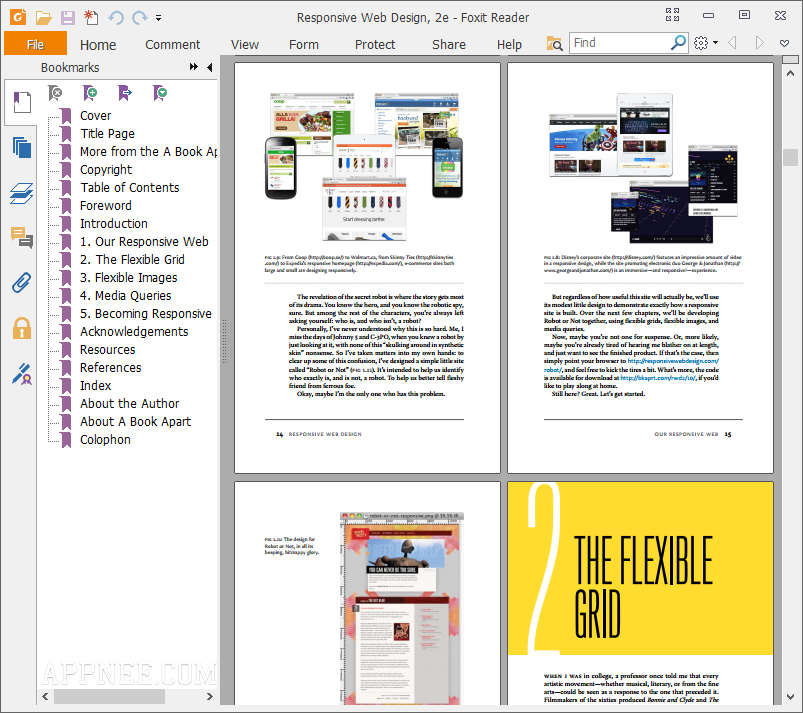Expand all bookmarks with double arrow
Screen dimensions: 803x713
(194, 67)
